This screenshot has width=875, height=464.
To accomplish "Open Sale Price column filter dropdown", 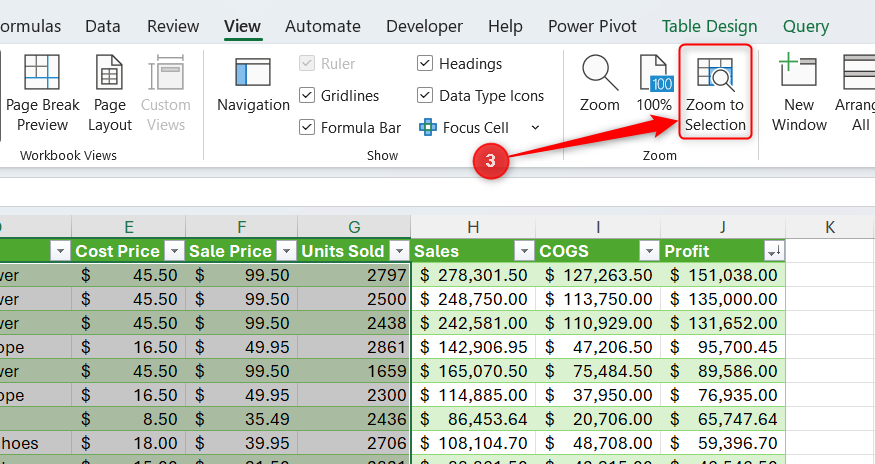I will [286, 251].
